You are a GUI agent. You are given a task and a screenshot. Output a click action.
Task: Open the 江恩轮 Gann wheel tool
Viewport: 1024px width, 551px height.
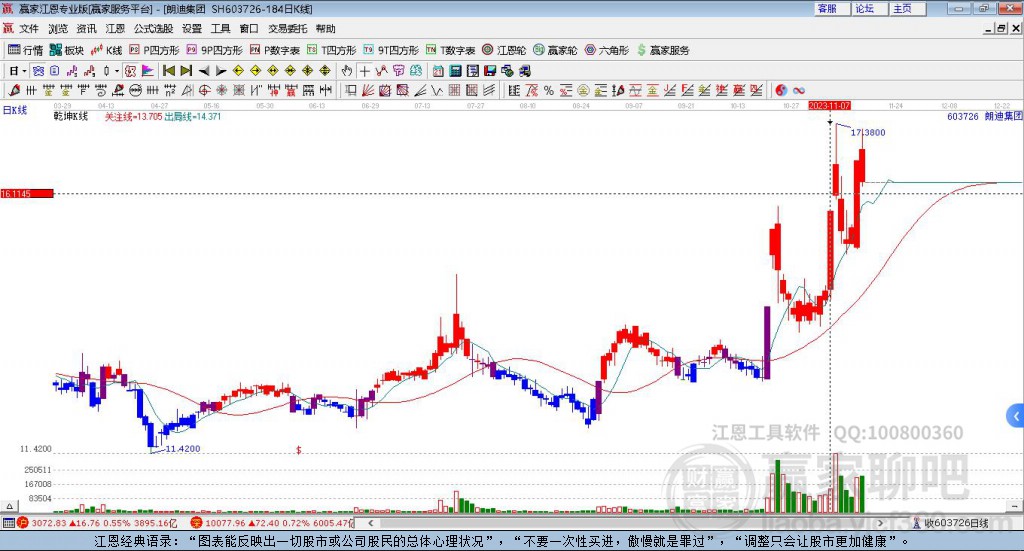point(504,50)
